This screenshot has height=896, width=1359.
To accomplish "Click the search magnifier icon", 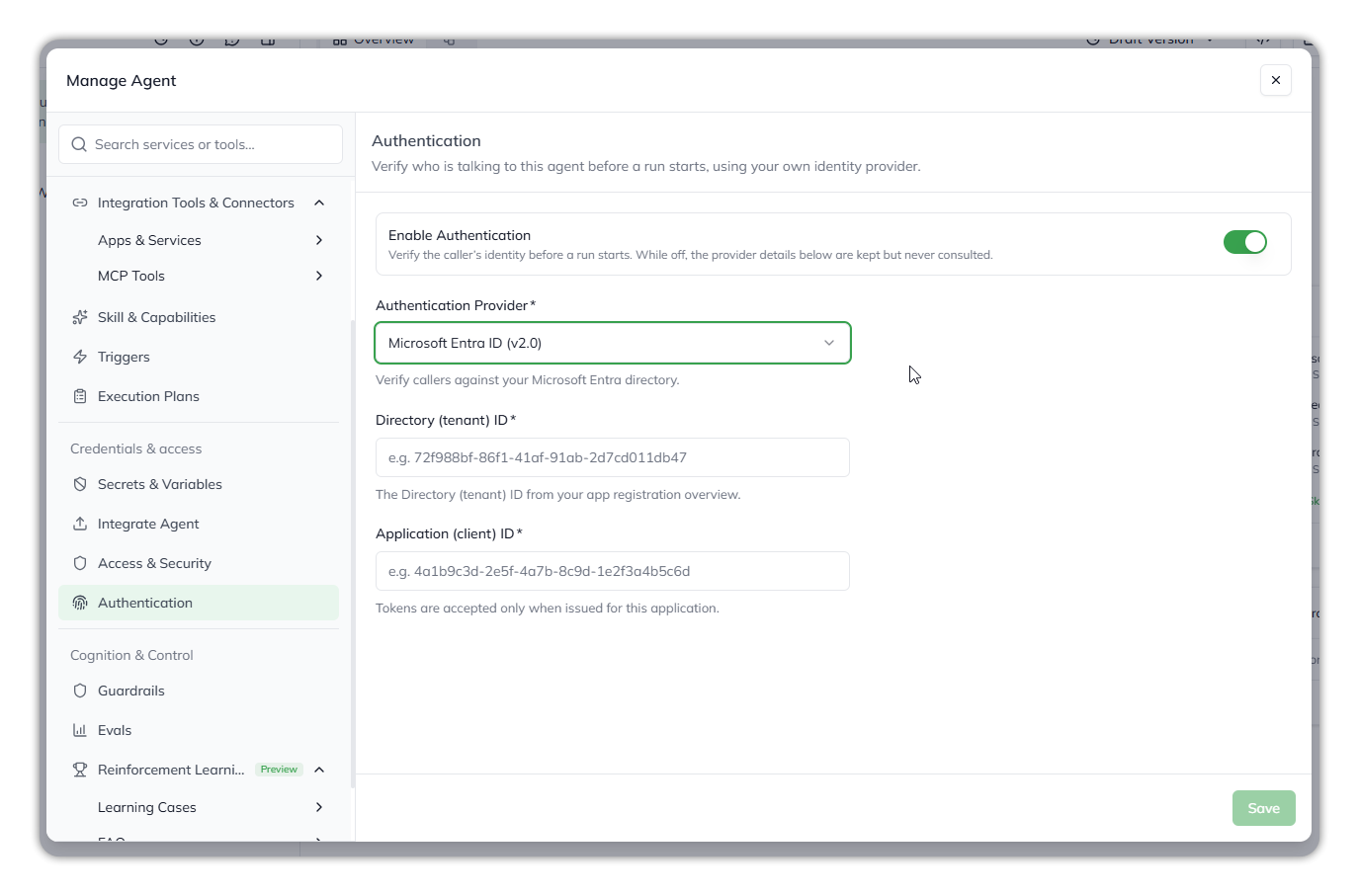I will pyautogui.click(x=79, y=144).
